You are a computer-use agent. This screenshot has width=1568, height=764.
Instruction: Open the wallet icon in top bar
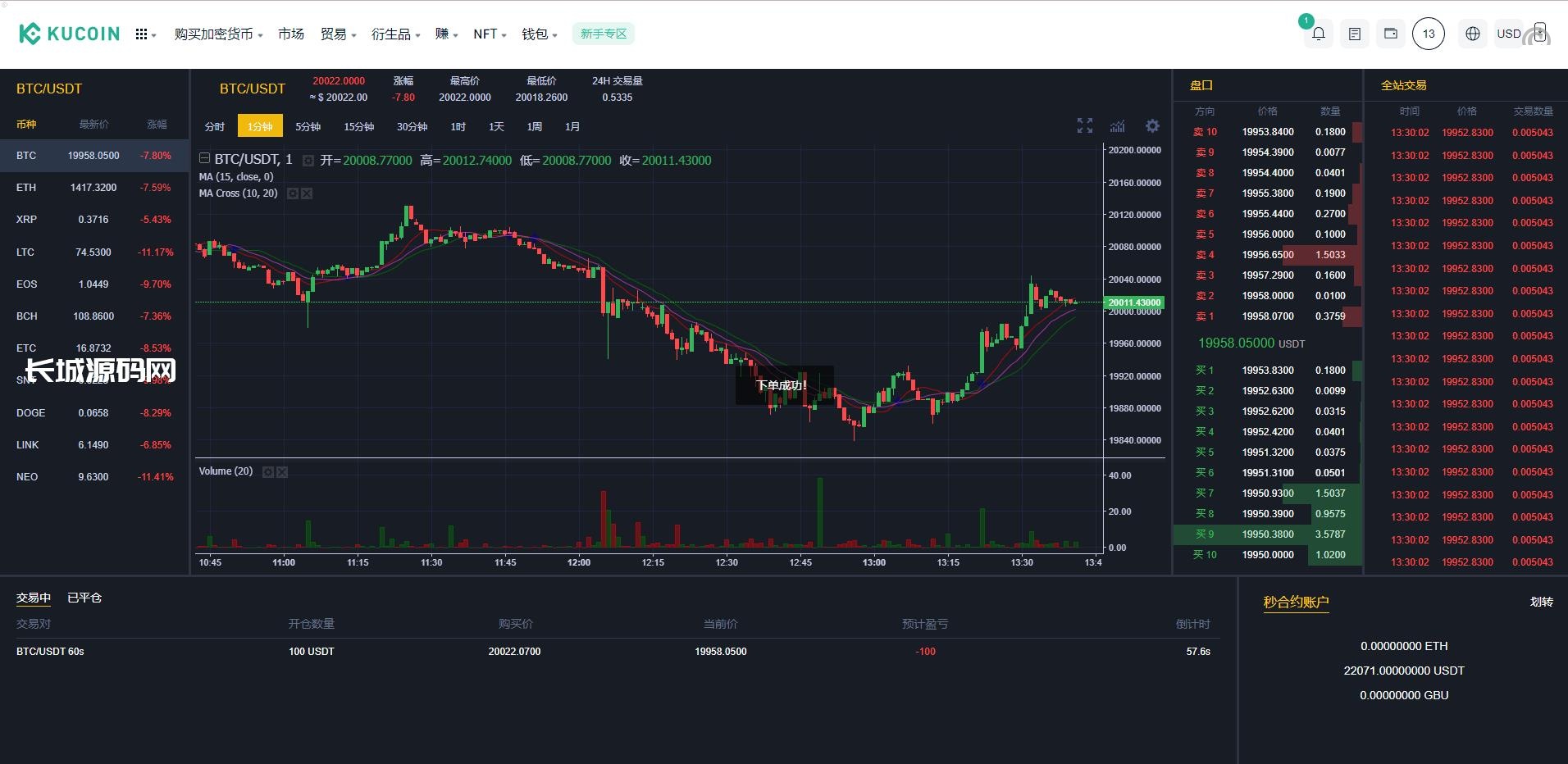(x=1391, y=34)
